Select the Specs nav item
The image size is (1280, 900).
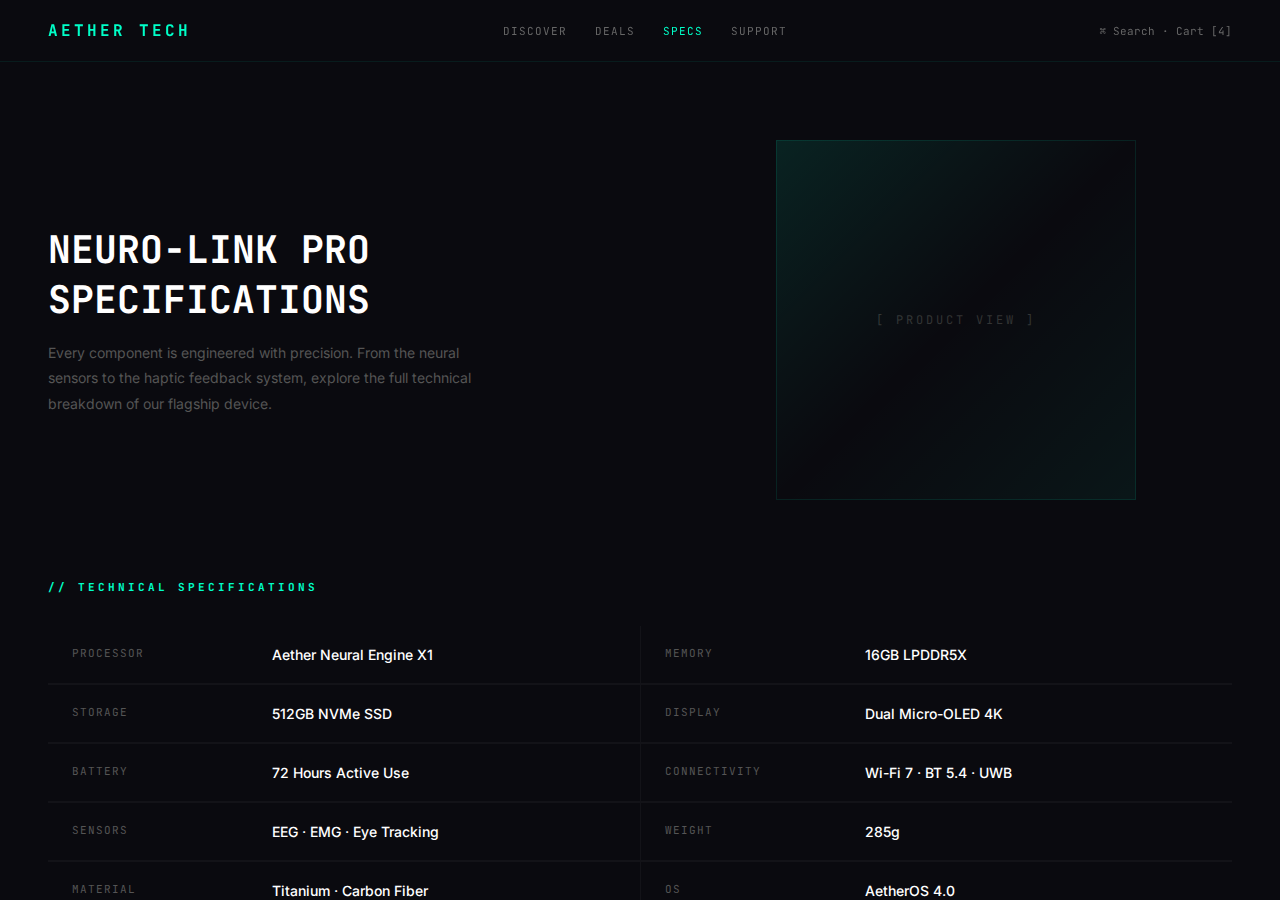pyautogui.click(x=683, y=31)
